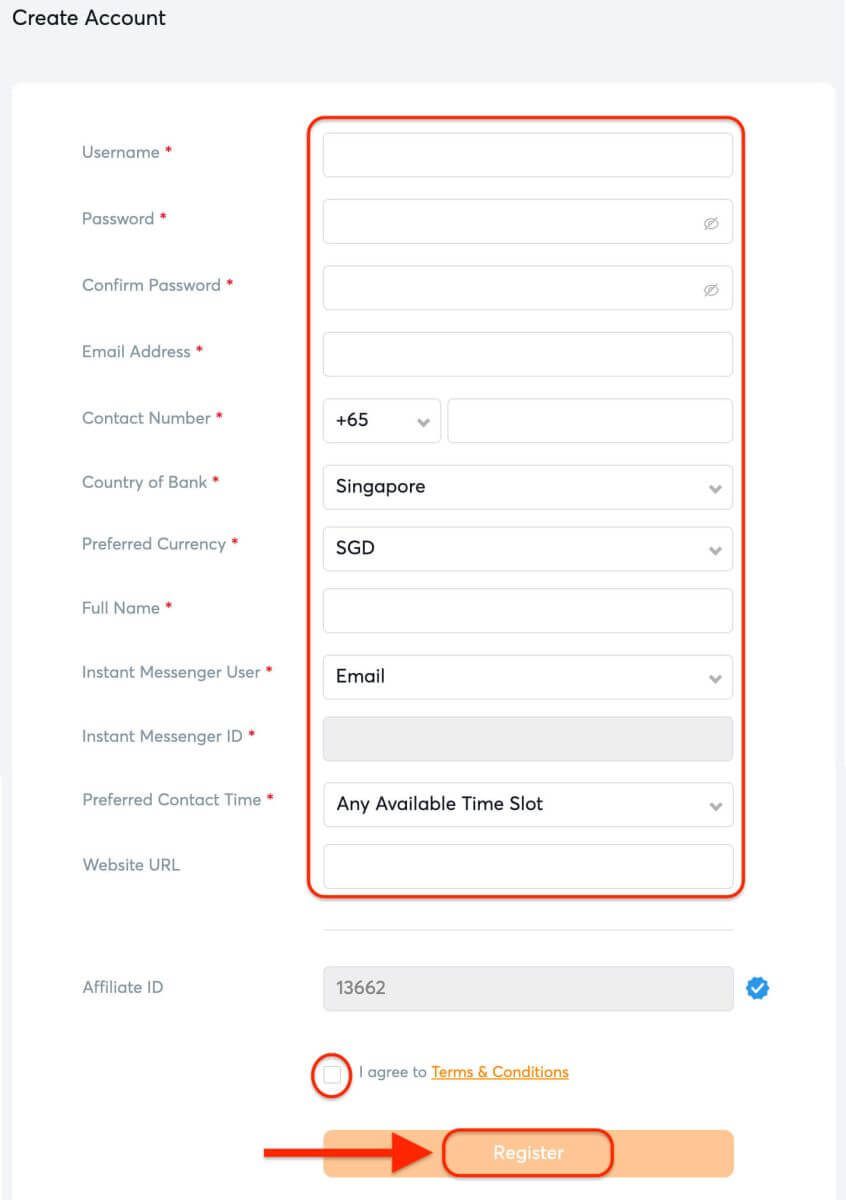This screenshot has height=1200, width=846.
Task: Click the Email Address text box
Action: click(x=527, y=355)
